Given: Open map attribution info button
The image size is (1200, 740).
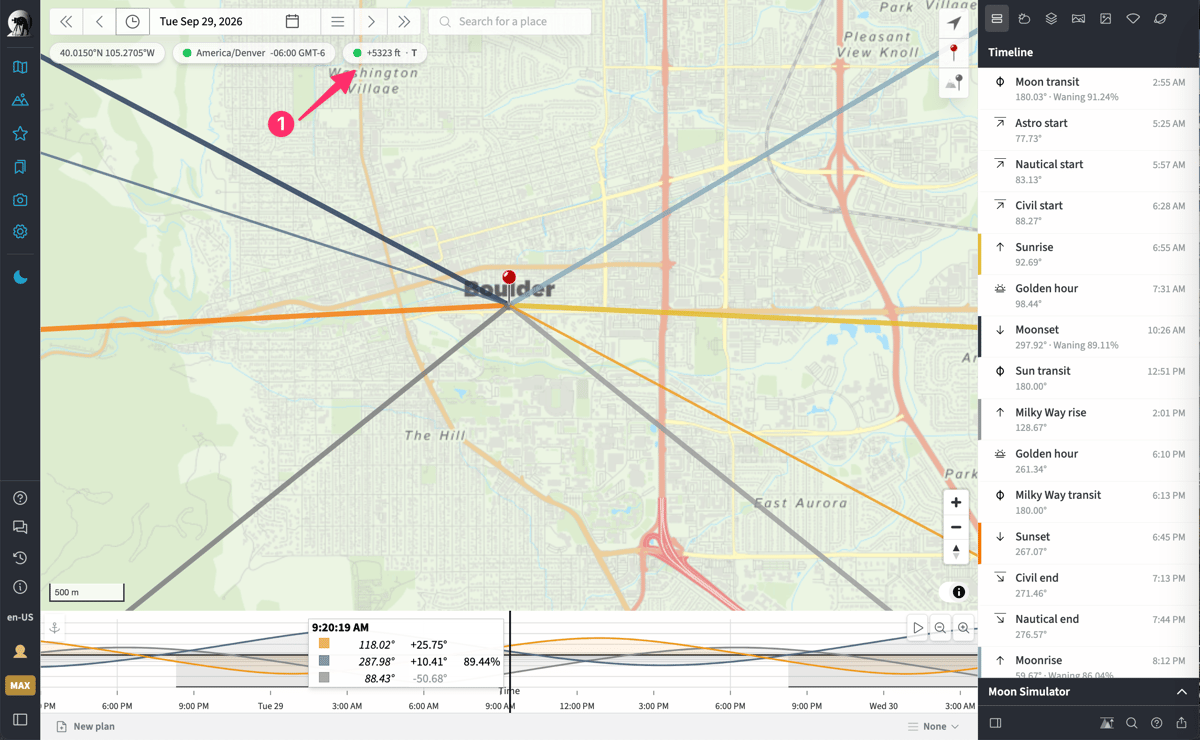Looking at the screenshot, I should (x=958, y=592).
